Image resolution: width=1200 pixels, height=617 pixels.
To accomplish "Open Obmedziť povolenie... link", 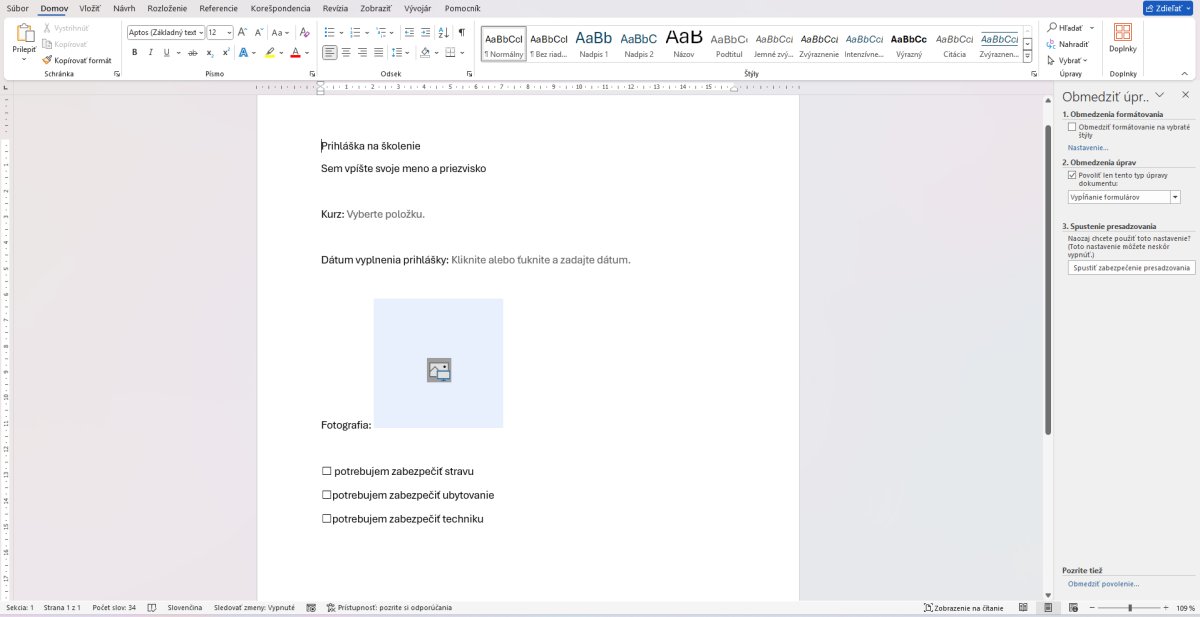I will 1103,583.
